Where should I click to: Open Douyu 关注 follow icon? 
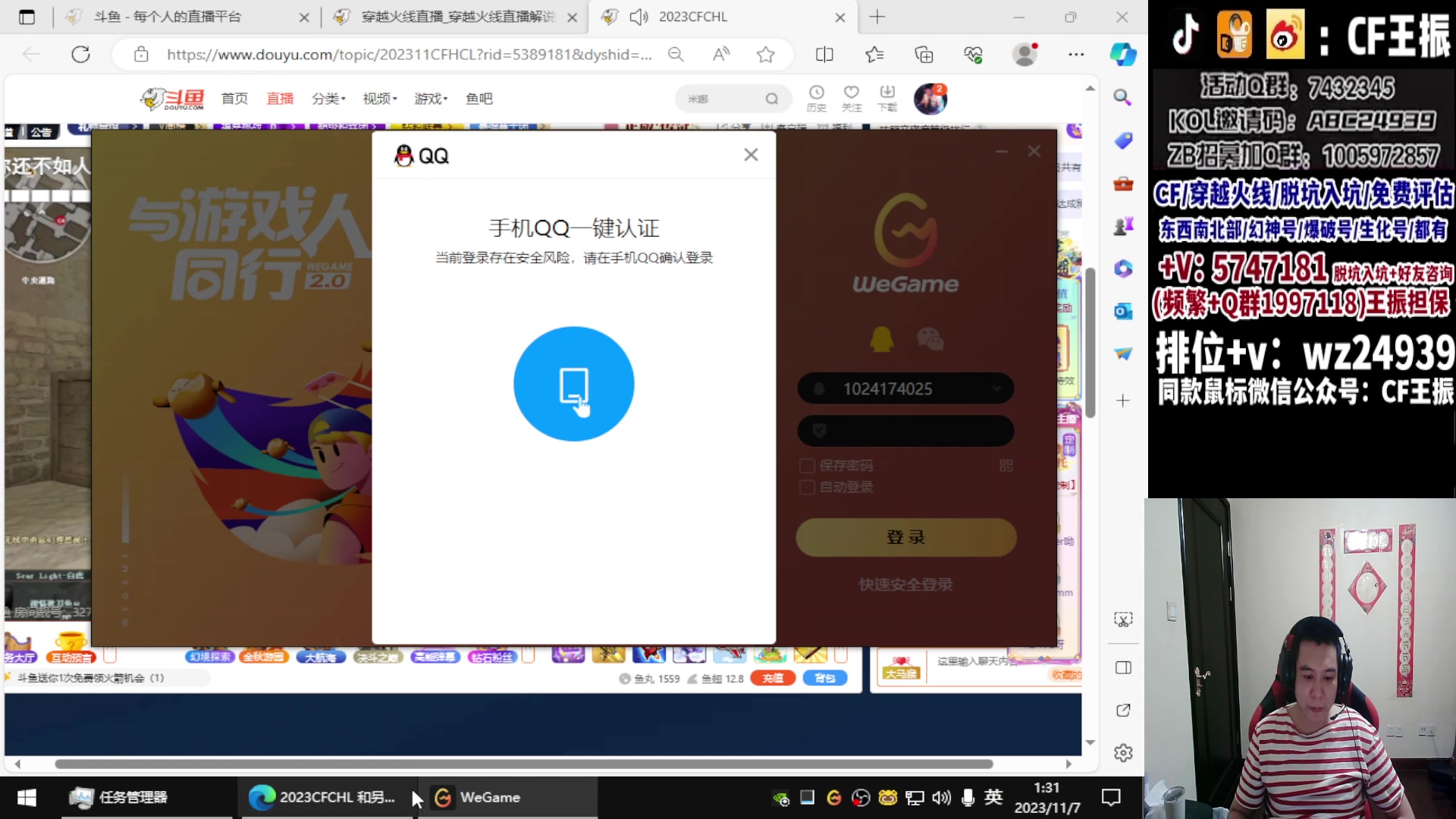[852, 99]
